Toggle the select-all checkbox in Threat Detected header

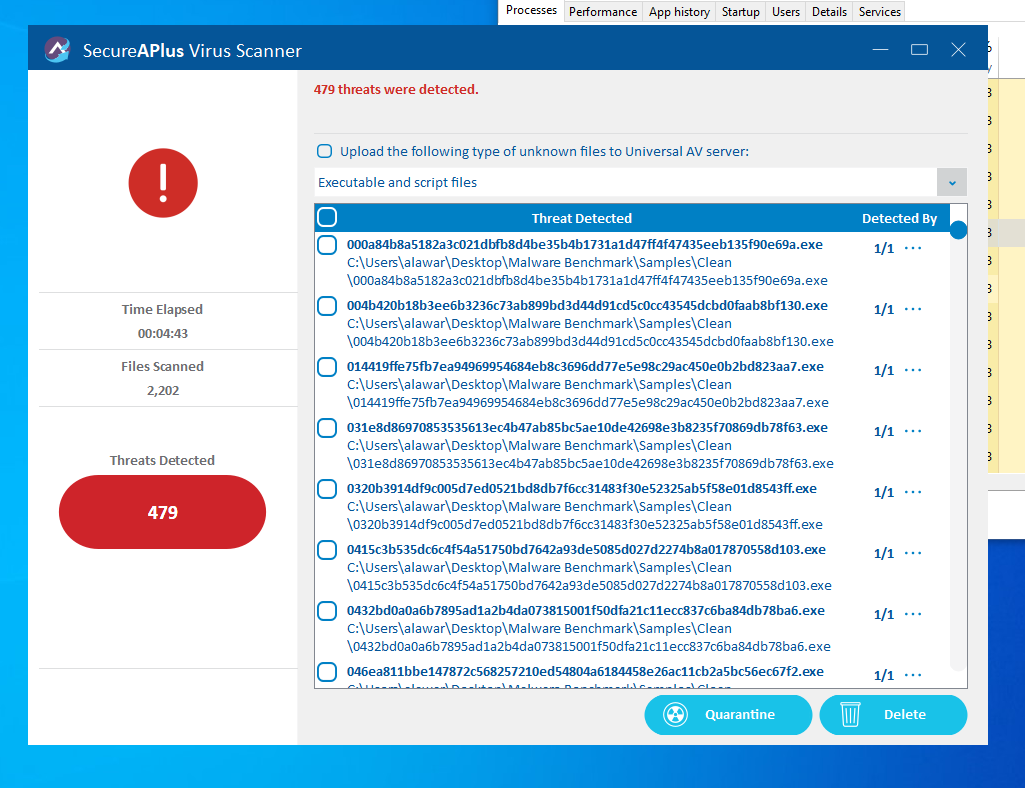(327, 217)
